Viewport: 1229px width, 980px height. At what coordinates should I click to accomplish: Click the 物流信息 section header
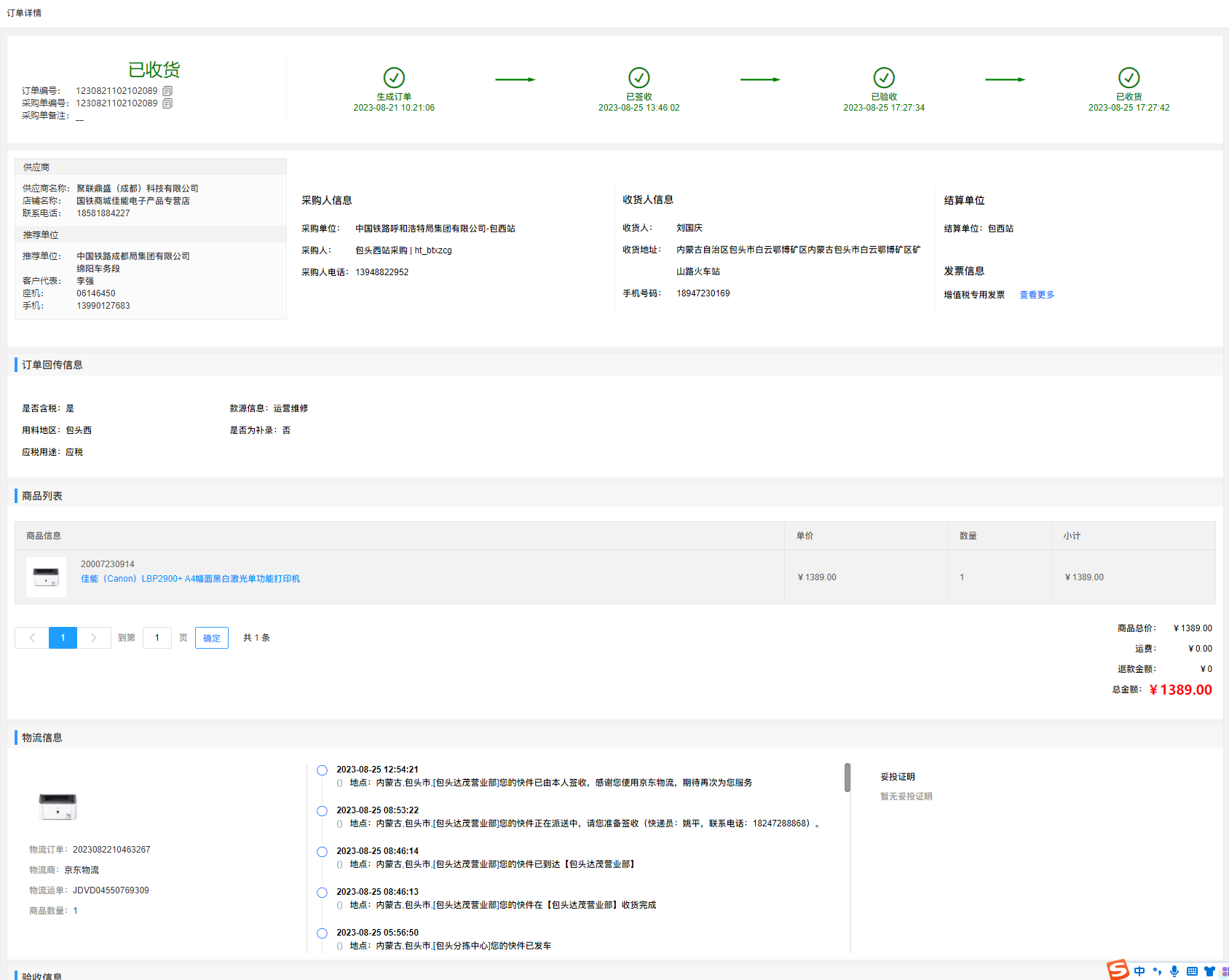coord(42,738)
